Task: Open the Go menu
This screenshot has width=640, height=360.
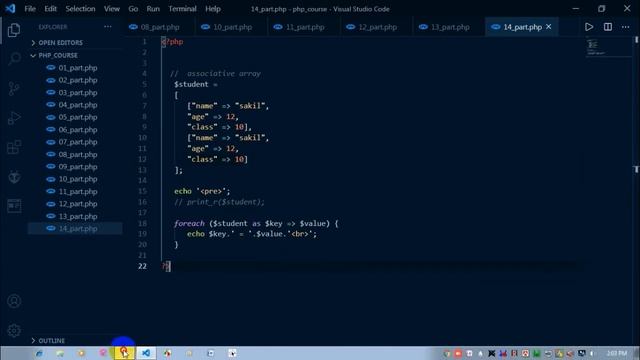Action: tap(133, 9)
